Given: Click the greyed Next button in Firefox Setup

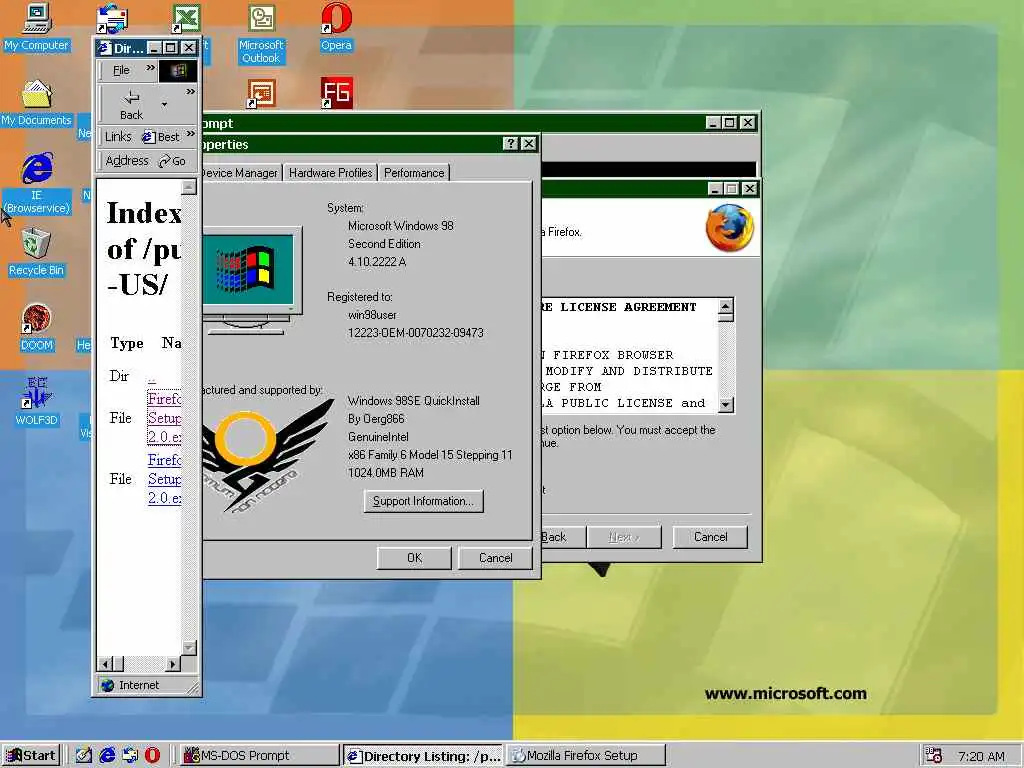Looking at the screenshot, I should point(624,537).
